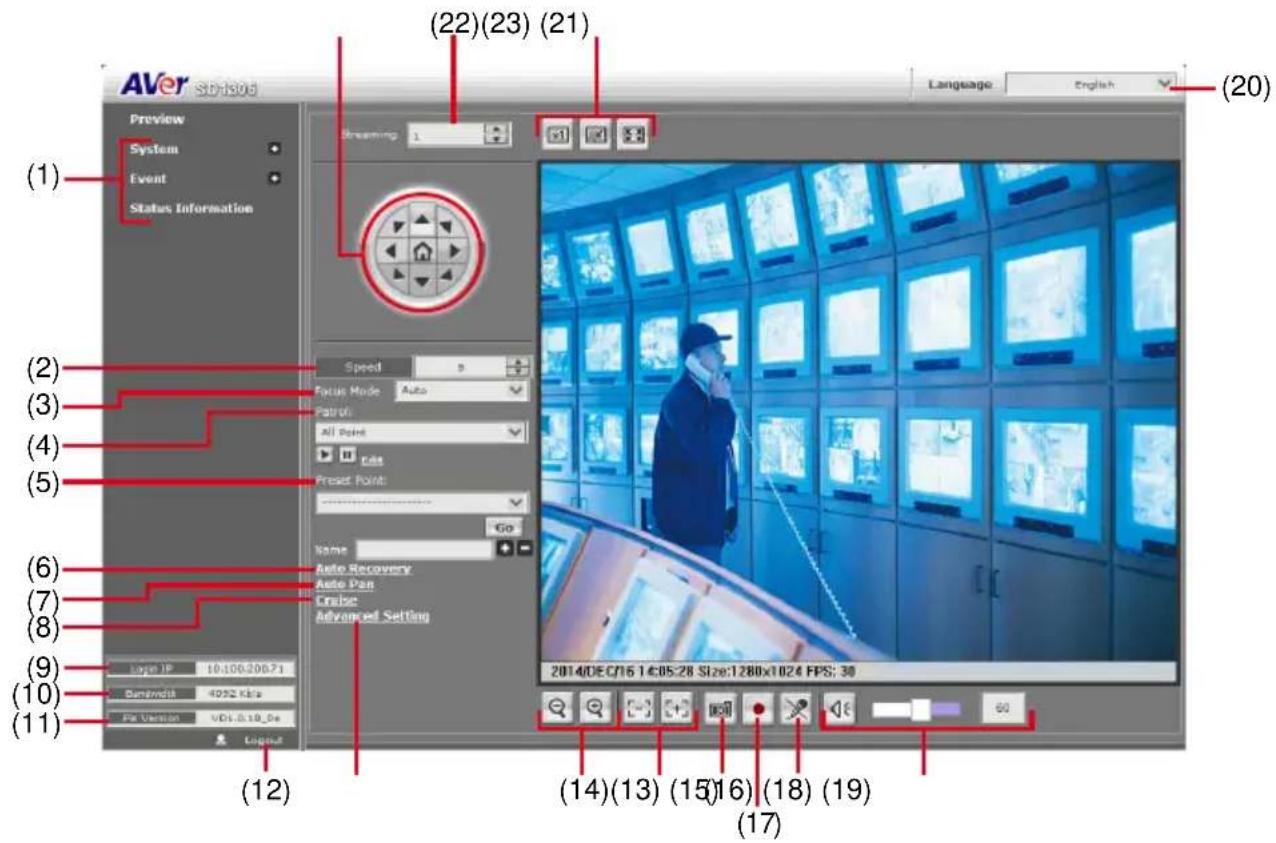Open the Preview menu item
The width and height of the screenshot is (1276, 843).
[158, 119]
